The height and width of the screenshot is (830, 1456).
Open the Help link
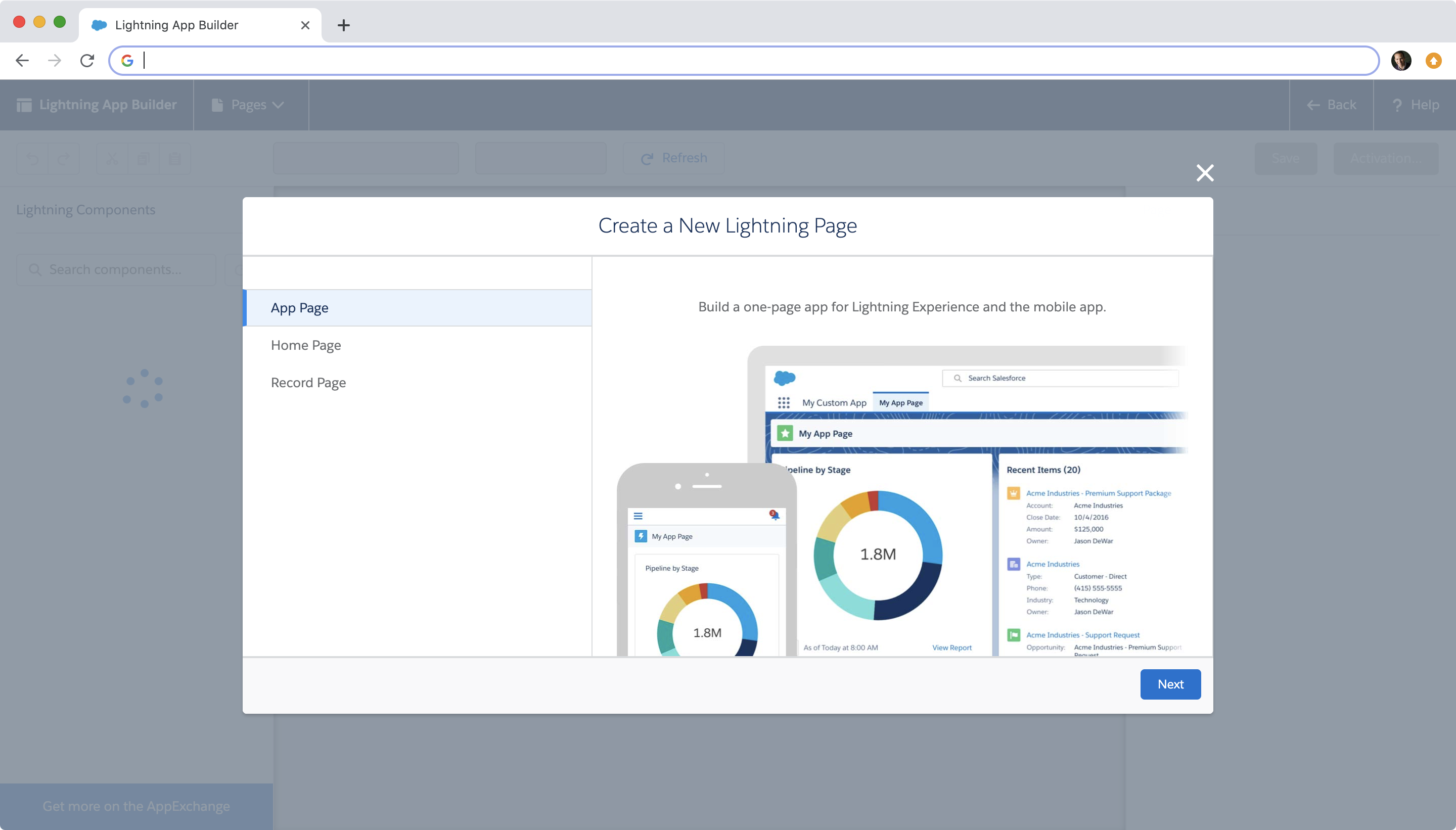click(1415, 105)
